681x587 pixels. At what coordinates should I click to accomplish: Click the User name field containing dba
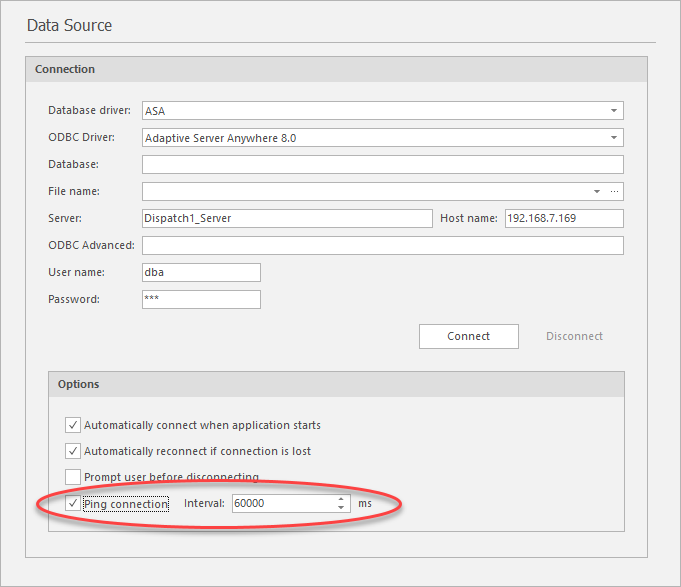coord(201,272)
